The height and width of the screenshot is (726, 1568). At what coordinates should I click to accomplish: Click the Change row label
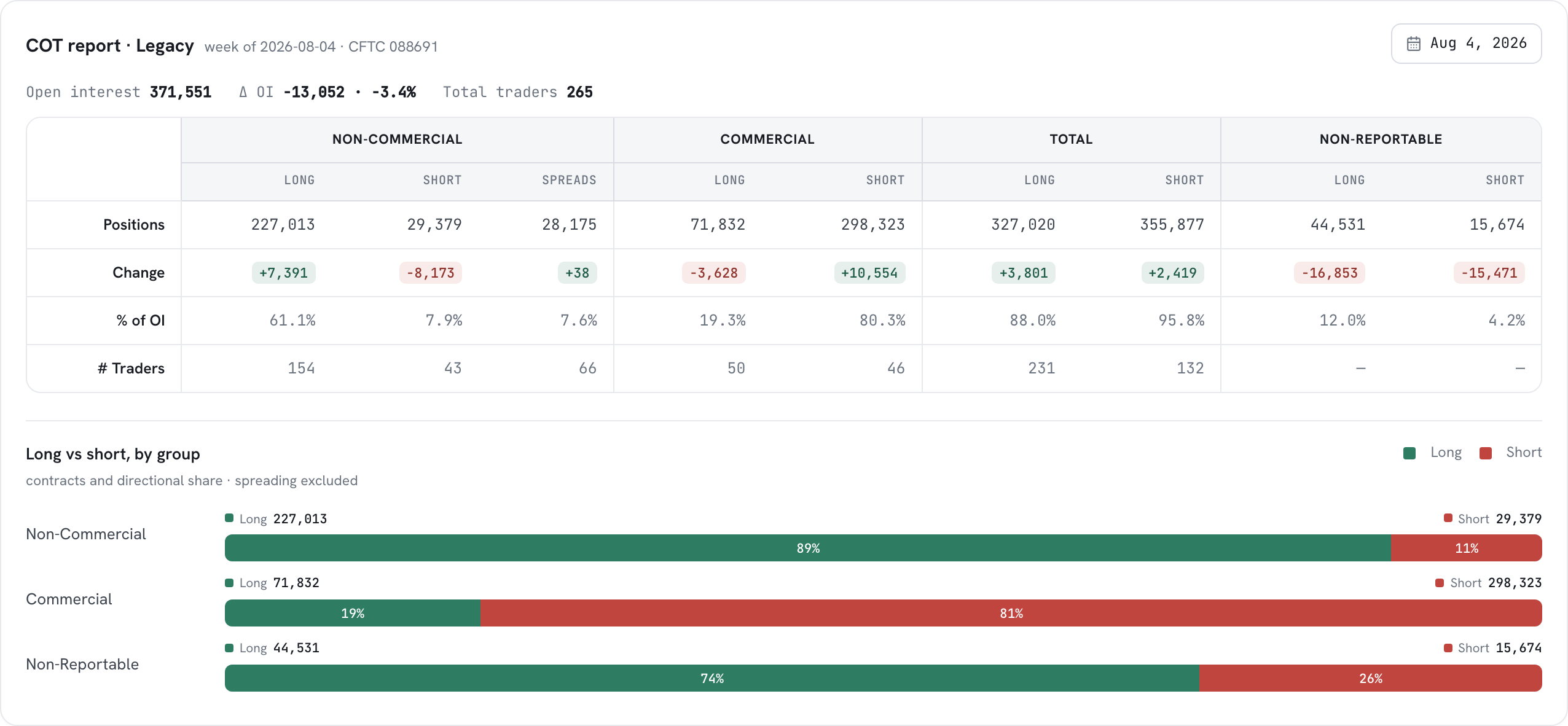coord(138,273)
